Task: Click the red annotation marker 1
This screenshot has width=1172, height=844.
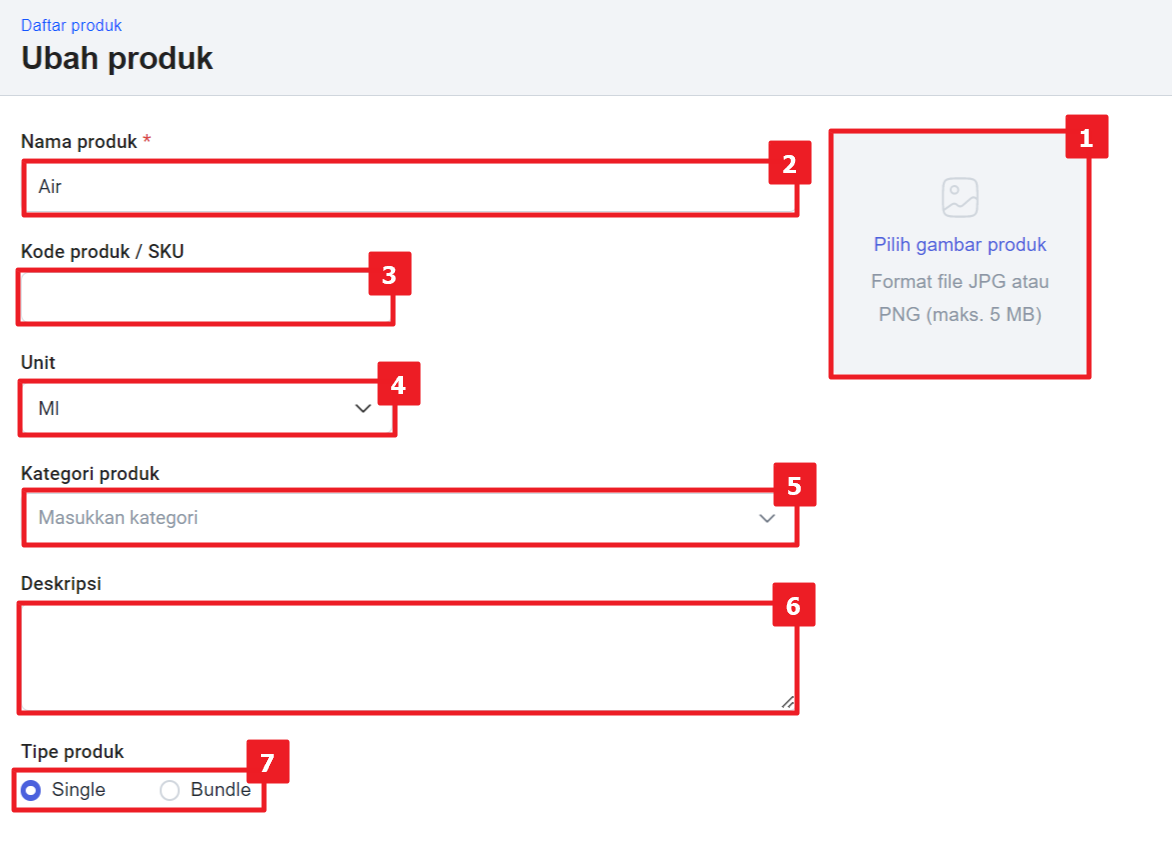Action: click(1086, 137)
